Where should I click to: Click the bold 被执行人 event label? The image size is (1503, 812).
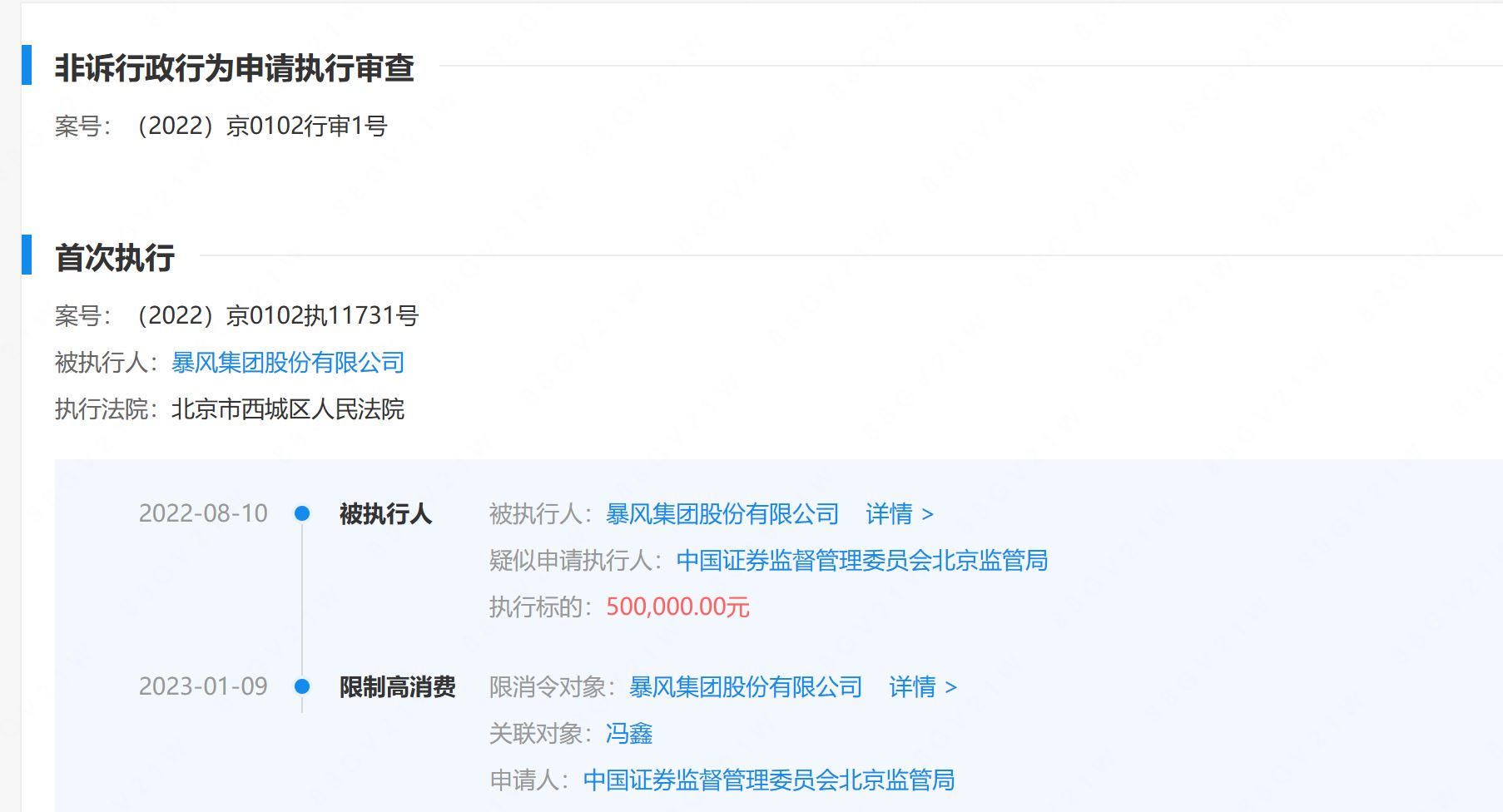pos(386,514)
